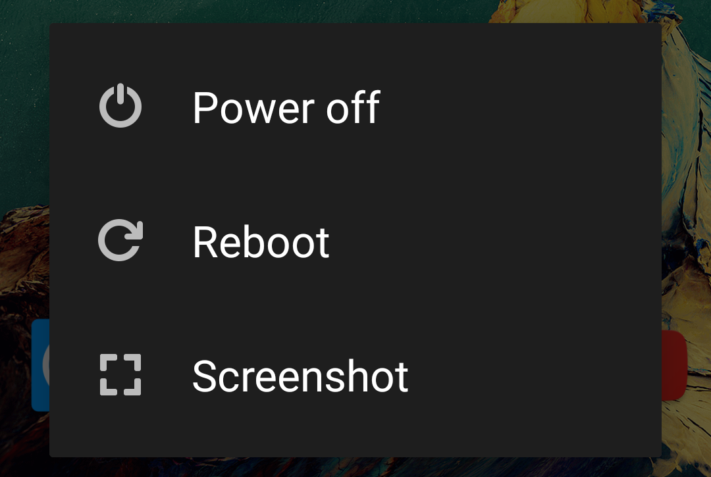
Task: Restart the device using the Reboot entry
Action: point(355,241)
